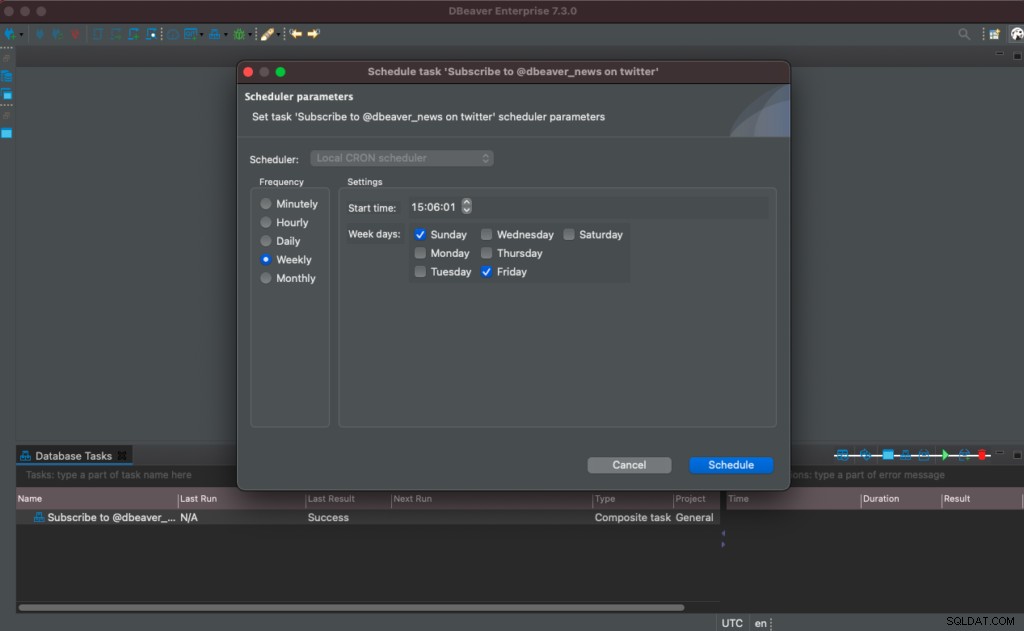Click the pencil highlighter toolbar icon
This screenshot has height=631, width=1024.
coord(267,34)
